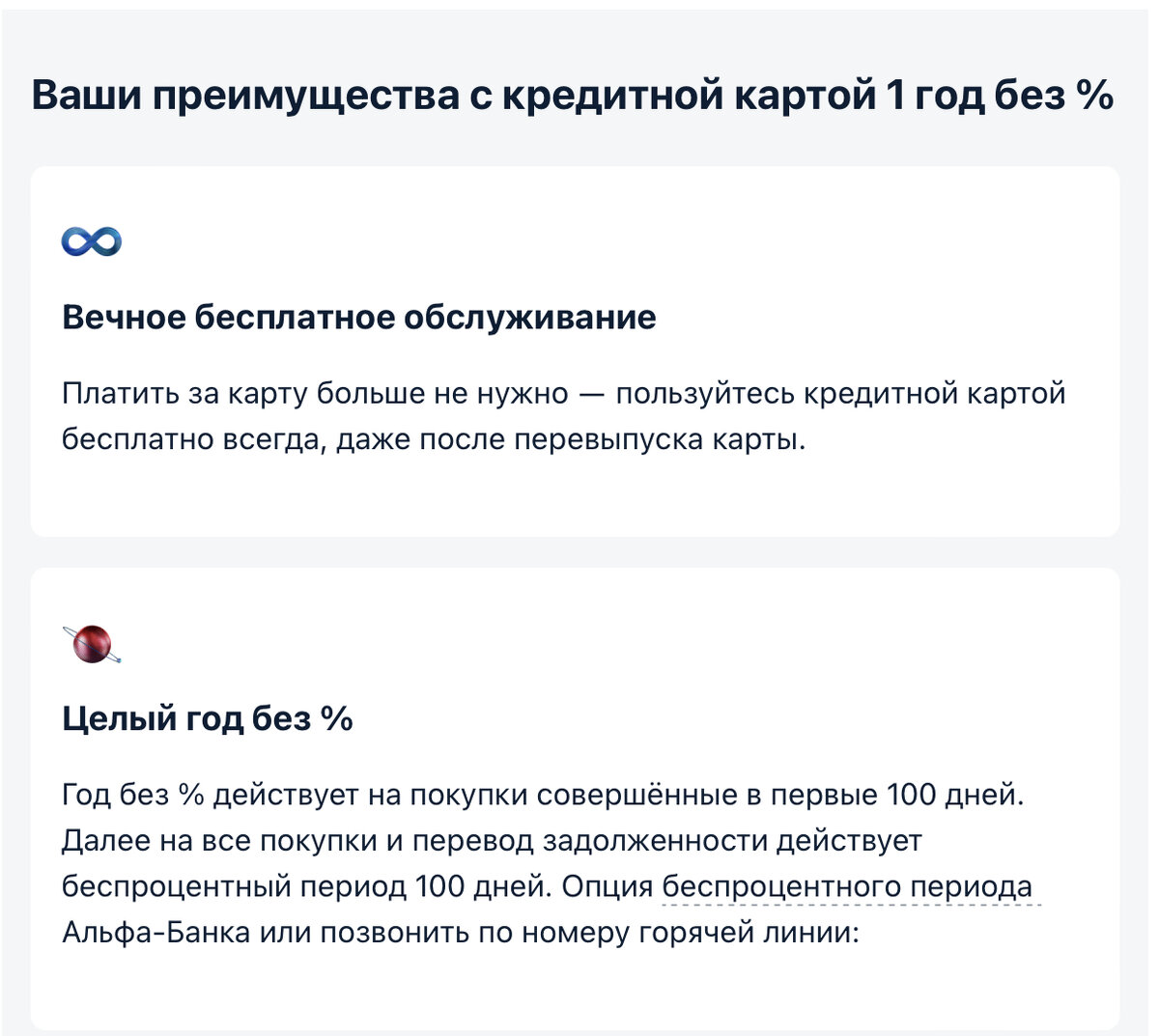Select the heading «Целый год без %»

click(x=208, y=718)
